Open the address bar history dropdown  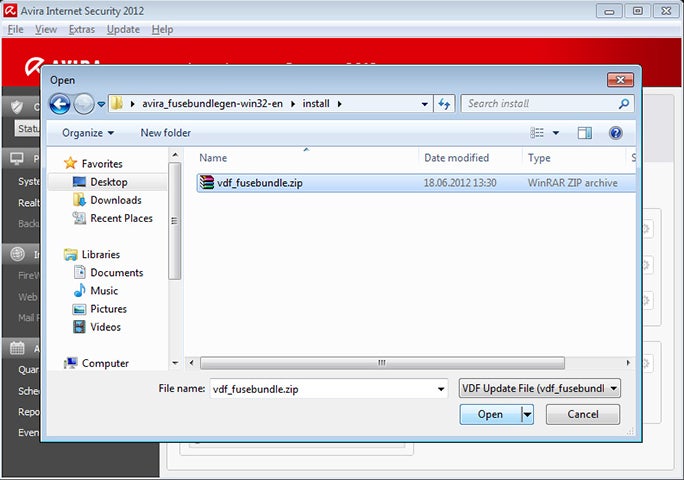tap(424, 104)
